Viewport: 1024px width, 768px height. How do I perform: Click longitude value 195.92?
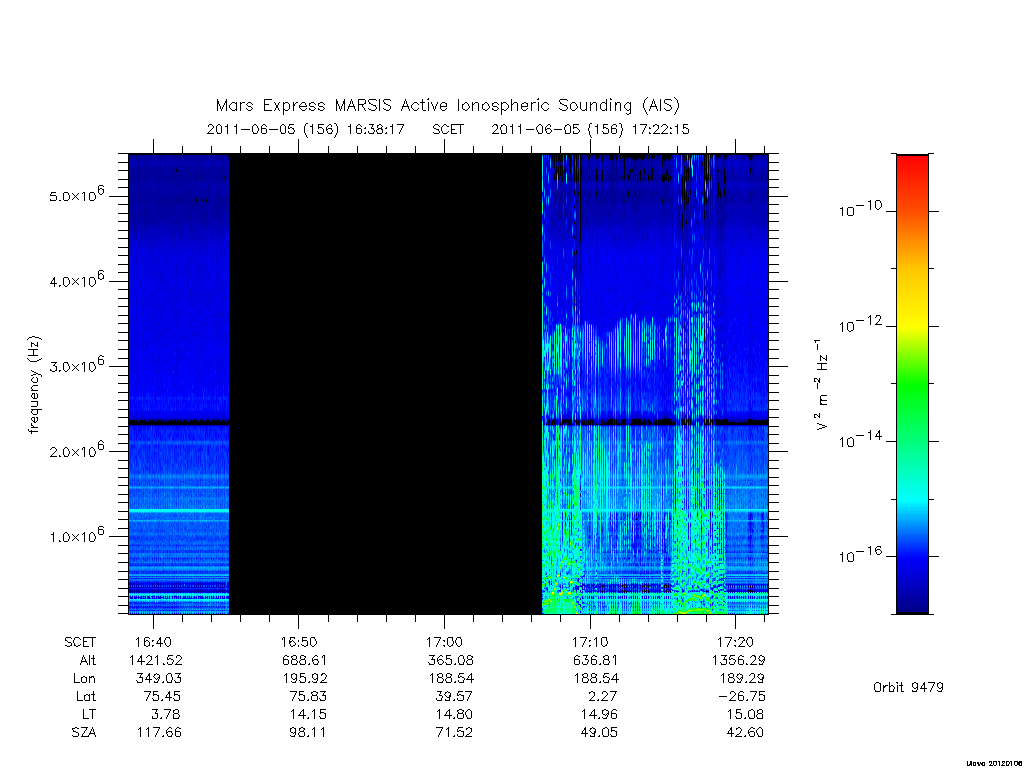[x=304, y=679]
